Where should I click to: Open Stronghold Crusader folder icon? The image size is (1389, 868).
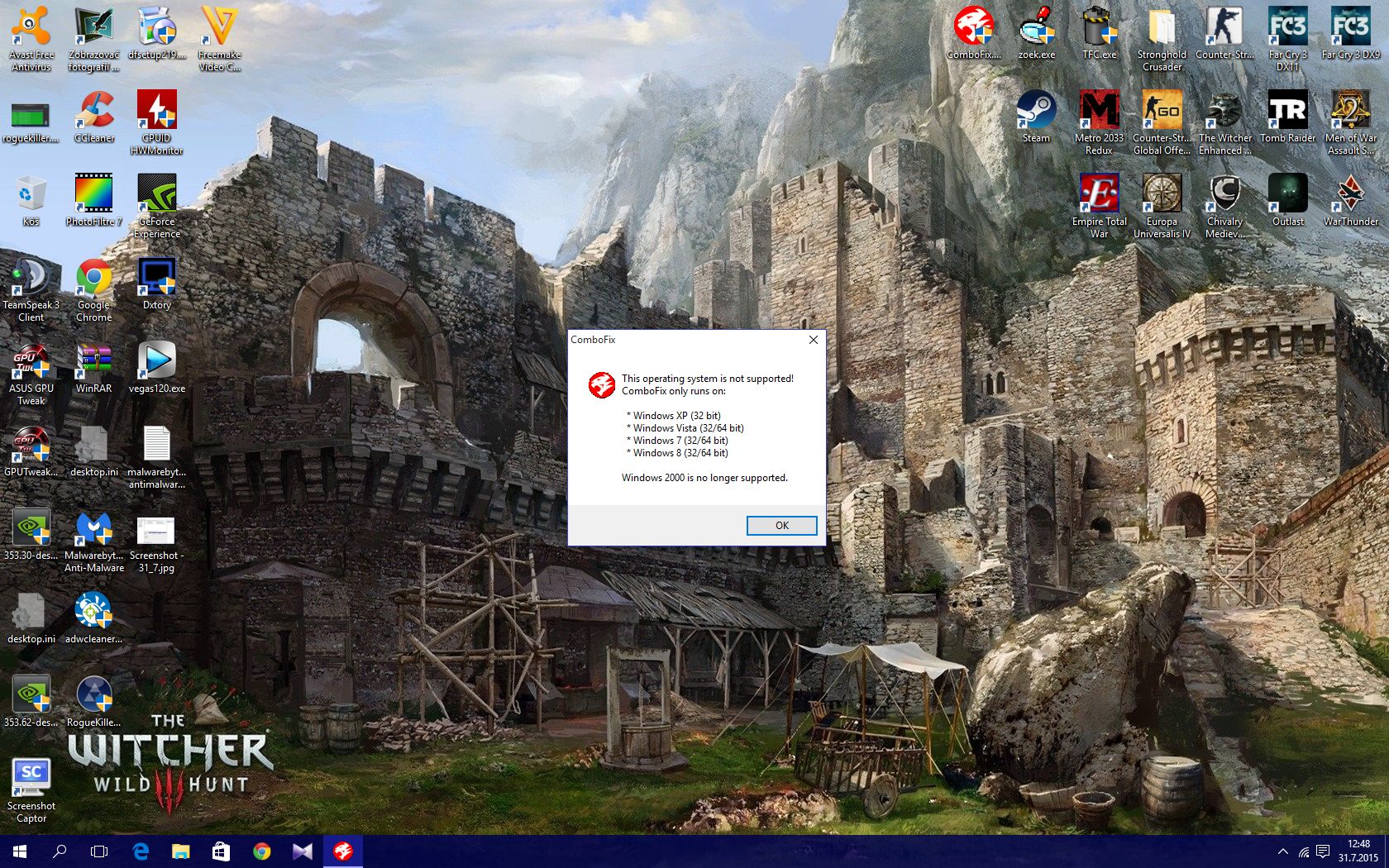pos(1162,39)
